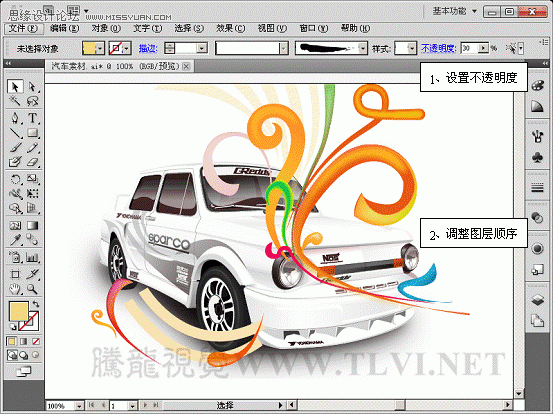The width and height of the screenshot is (553, 414).
Task: Open the Brushes panel cup icon
Action: (x=537, y=136)
